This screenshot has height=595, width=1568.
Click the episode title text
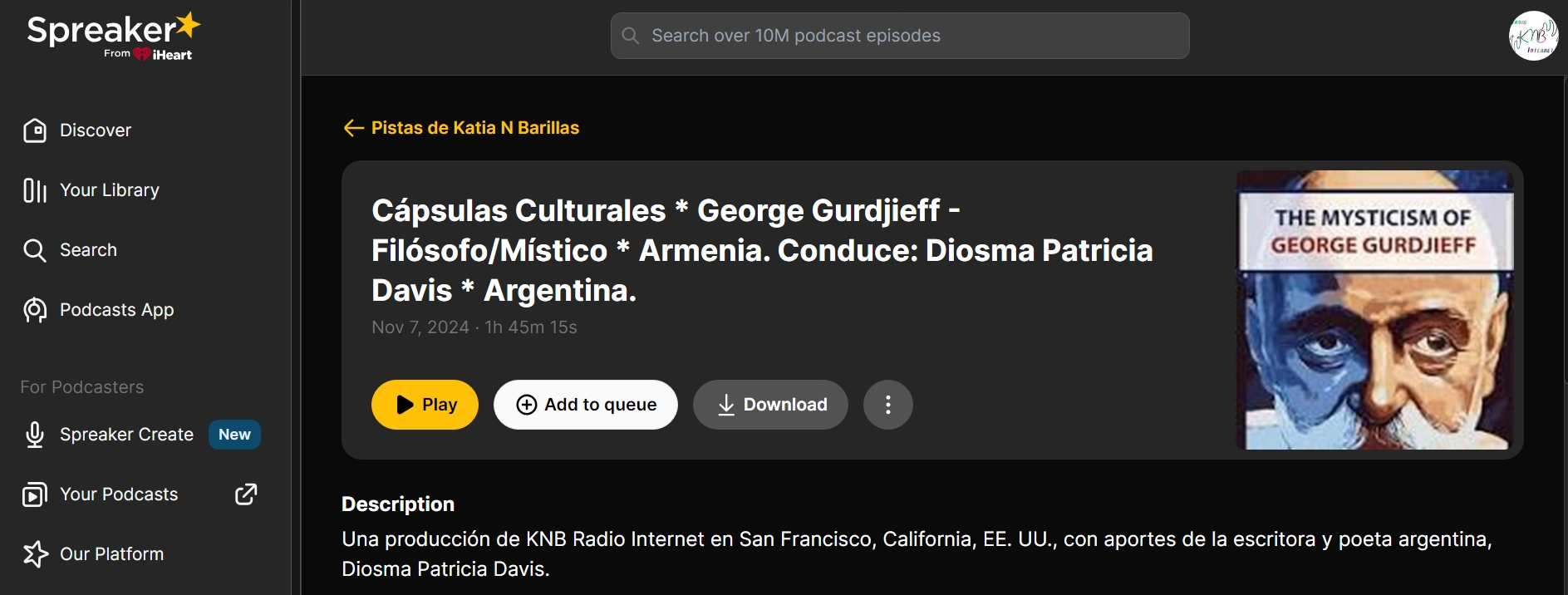coord(762,250)
